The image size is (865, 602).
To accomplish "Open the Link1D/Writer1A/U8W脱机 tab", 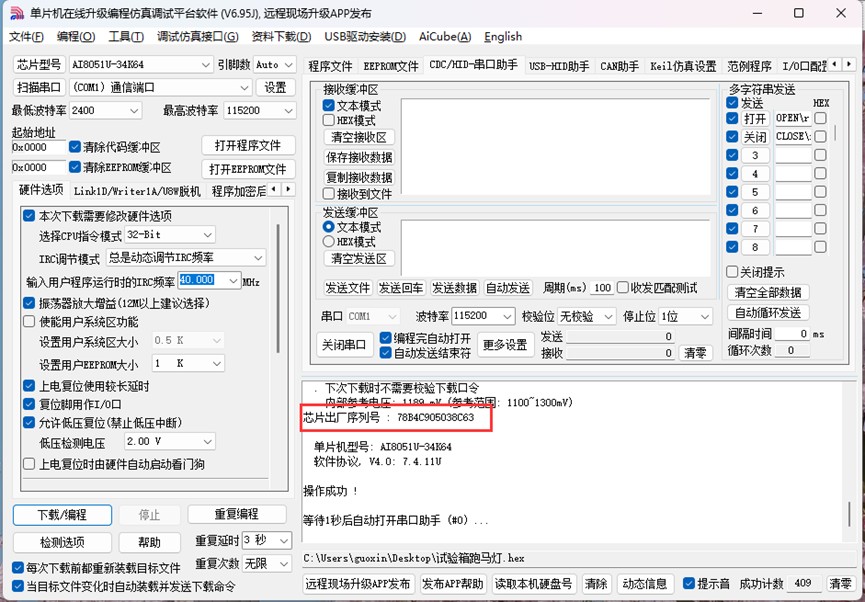I will coord(137,191).
